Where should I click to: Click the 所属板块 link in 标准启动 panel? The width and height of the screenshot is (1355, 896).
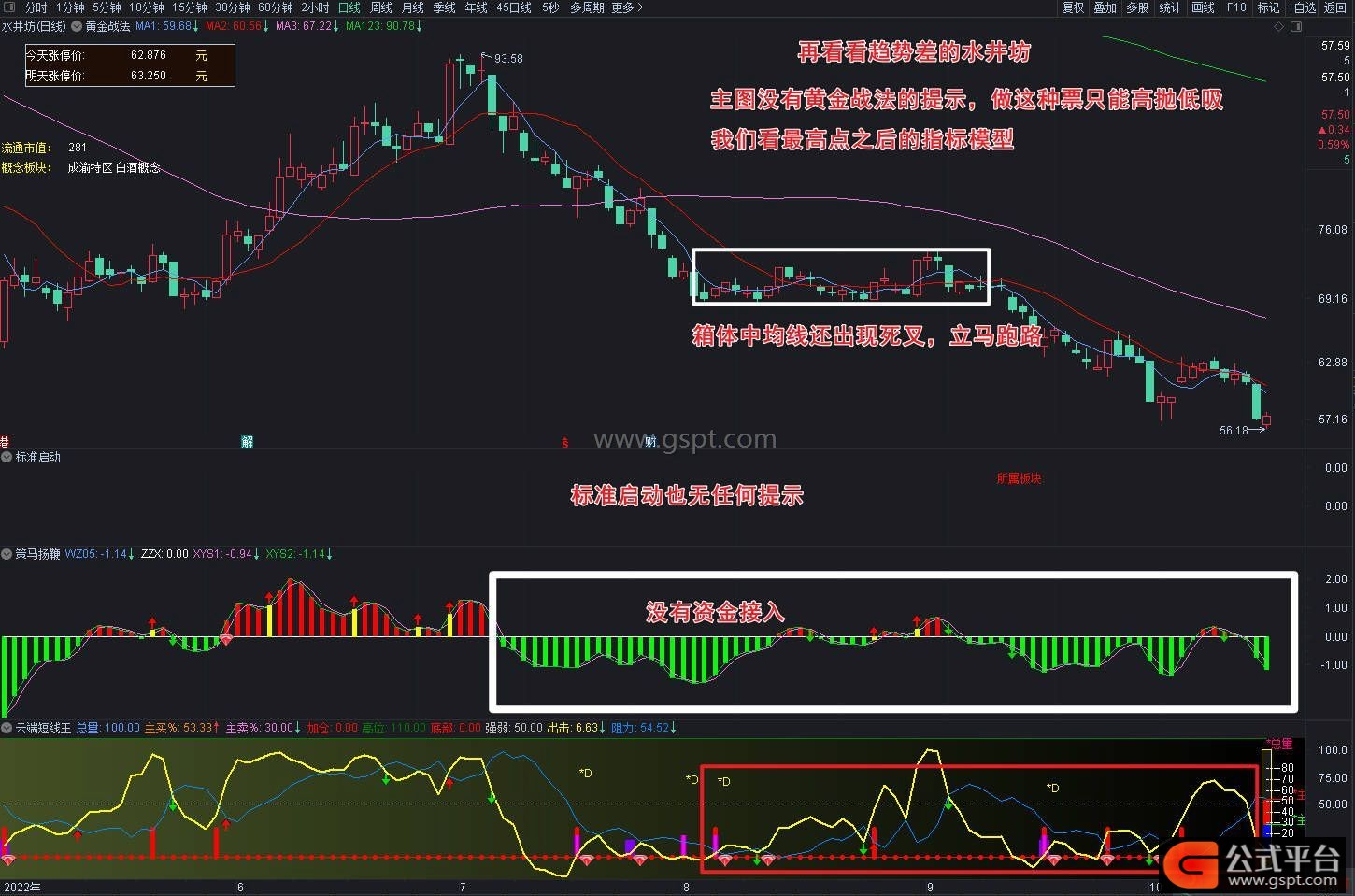point(1019,478)
